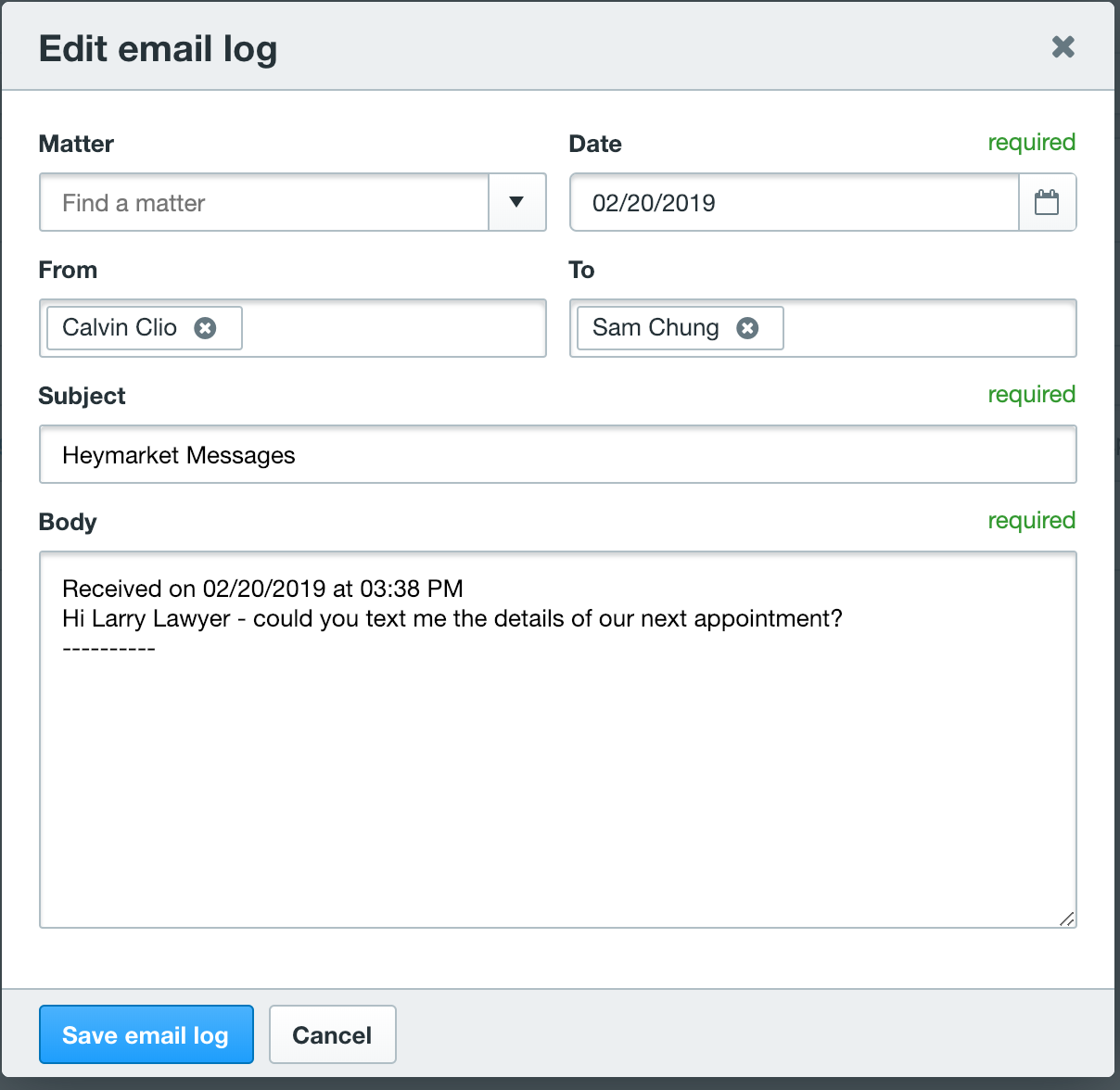Remove Sam Chung from the To field
This screenshot has width=1120, height=1090.
[747, 328]
